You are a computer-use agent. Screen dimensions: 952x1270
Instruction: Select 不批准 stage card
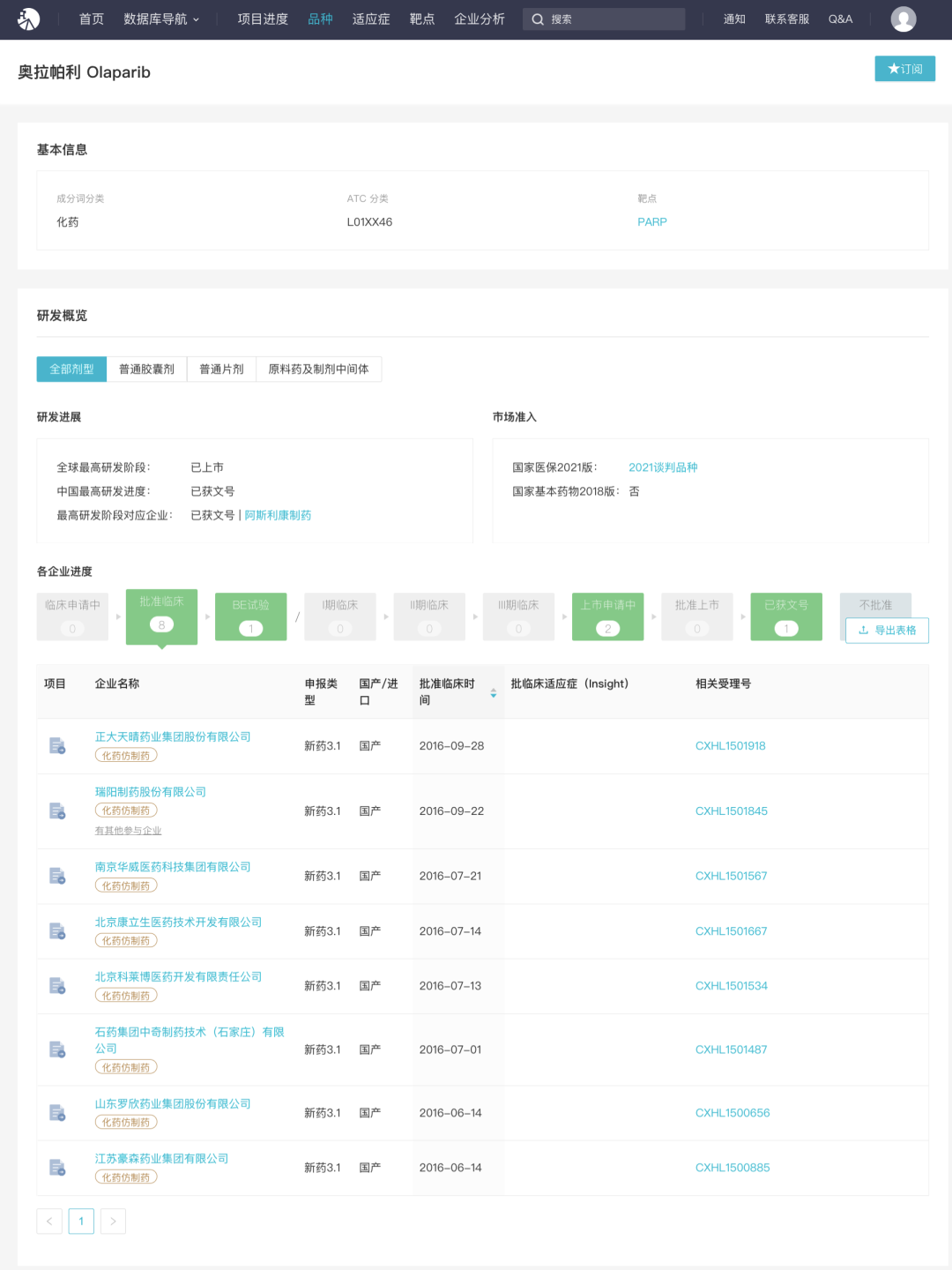pos(875,605)
